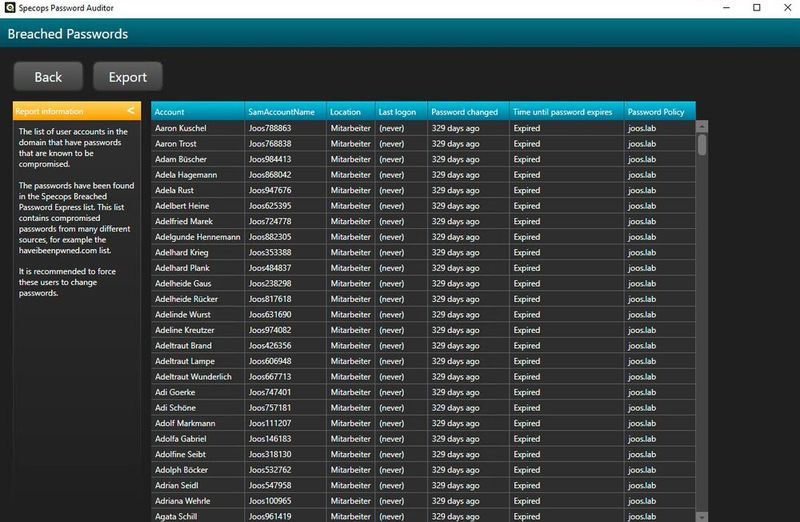800x522 pixels.
Task: Click the table vertical scrollbar thumb
Action: (x=702, y=144)
